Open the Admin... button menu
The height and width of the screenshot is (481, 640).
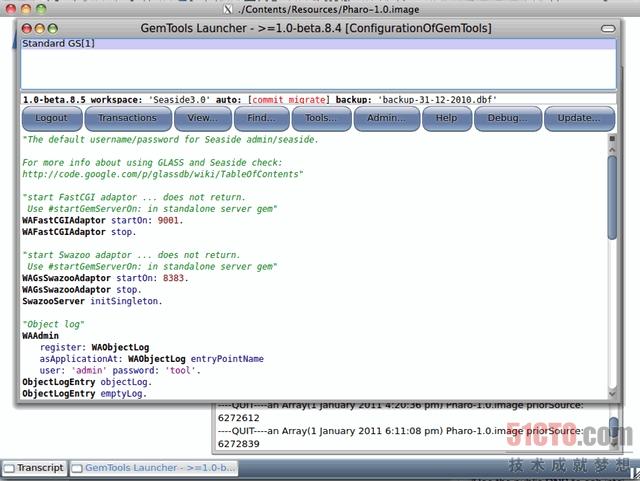pyautogui.click(x=387, y=118)
